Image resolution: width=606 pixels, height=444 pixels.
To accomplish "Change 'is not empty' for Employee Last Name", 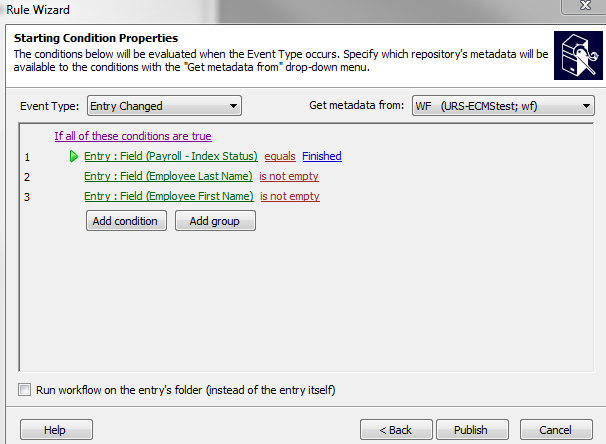I will click(x=289, y=176).
